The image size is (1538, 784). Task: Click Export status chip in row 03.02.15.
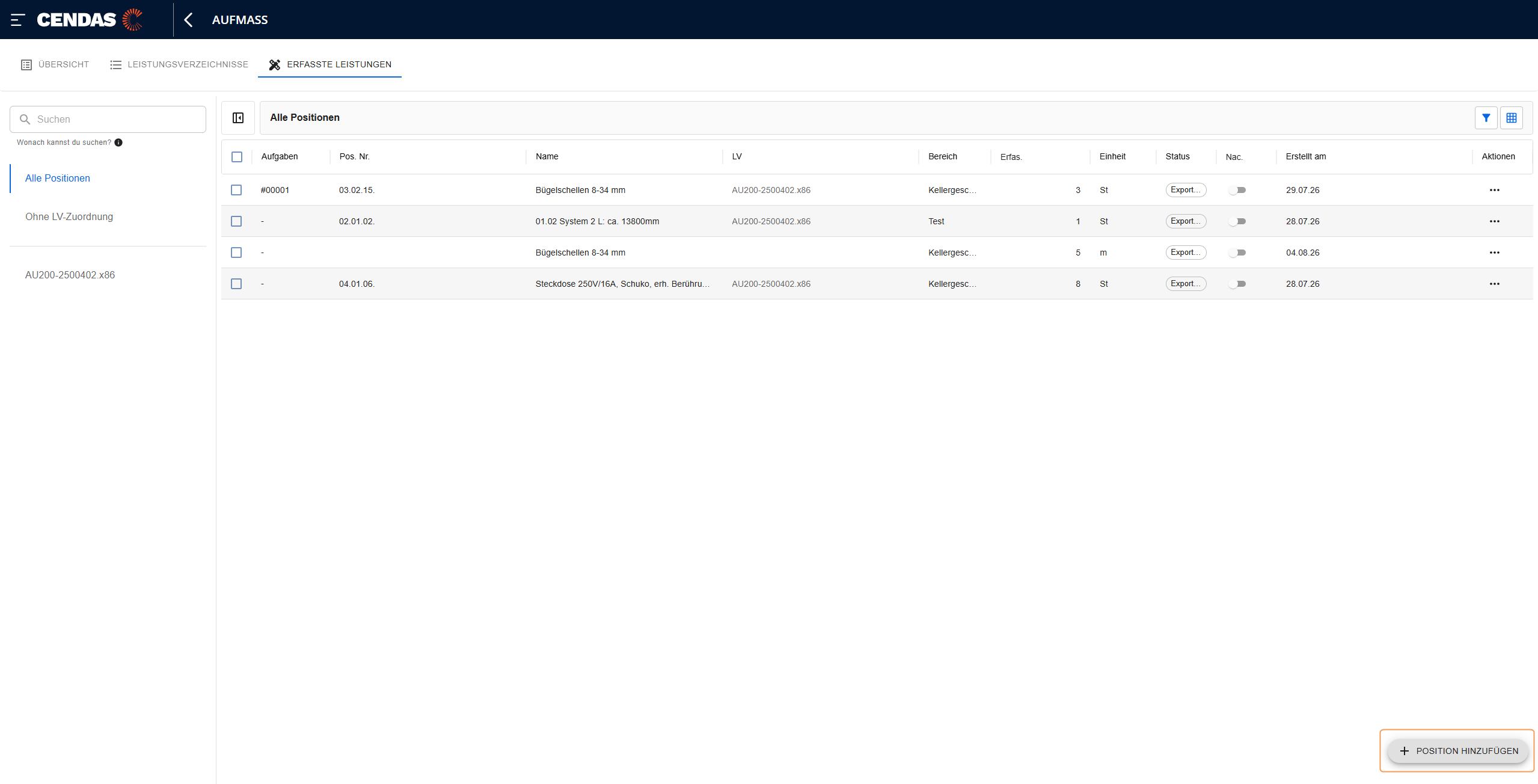point(1186,190)
